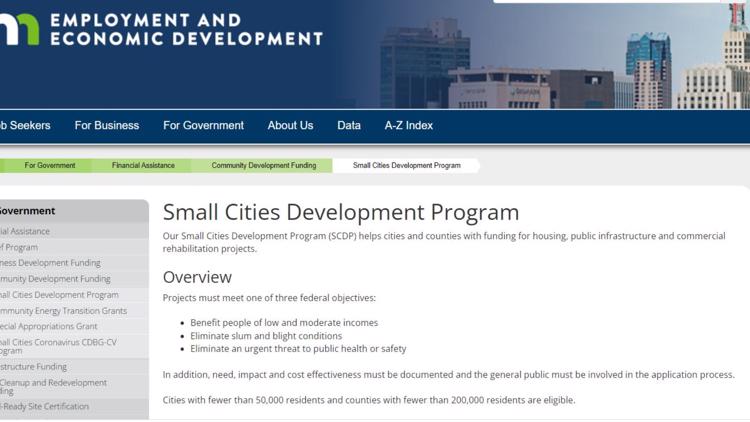Go to Community Development Funding breadcrumb
Viewport: 750px width, 422px height.
(x=264, y=166)
